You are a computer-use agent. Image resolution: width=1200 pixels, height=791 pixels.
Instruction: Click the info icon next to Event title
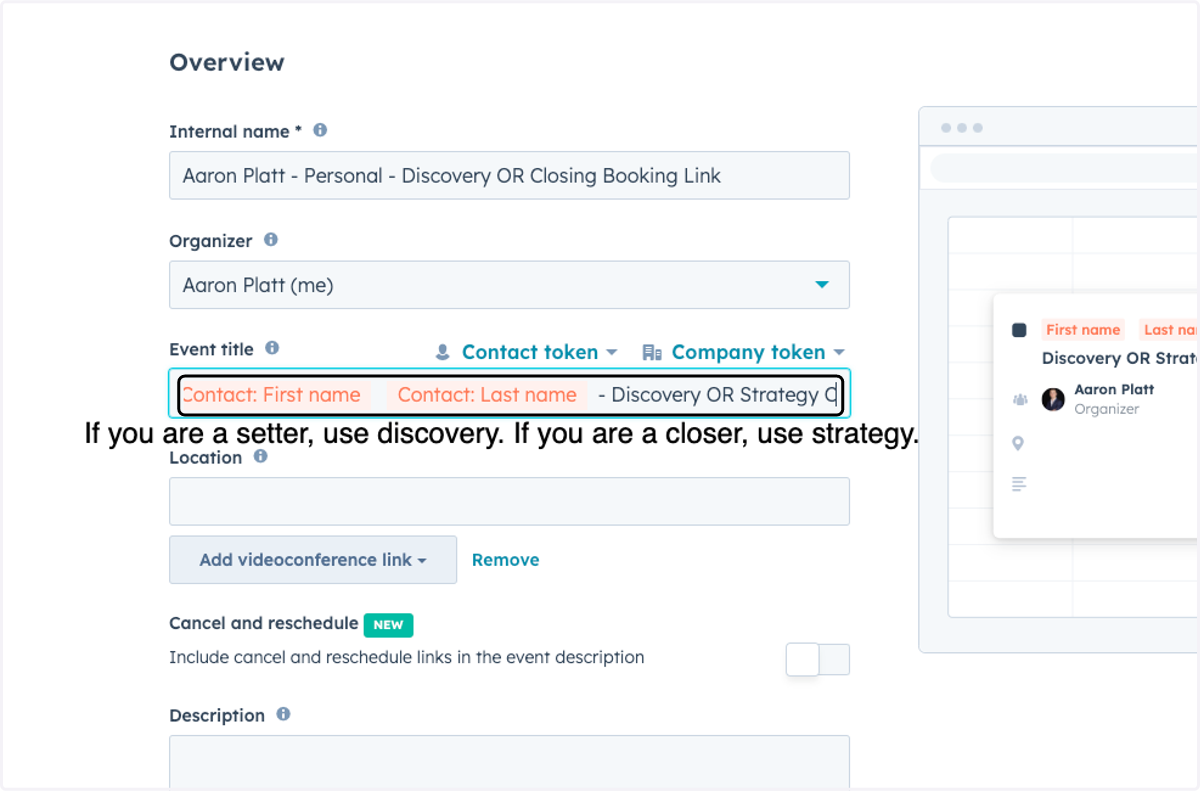tap(272, 348)
